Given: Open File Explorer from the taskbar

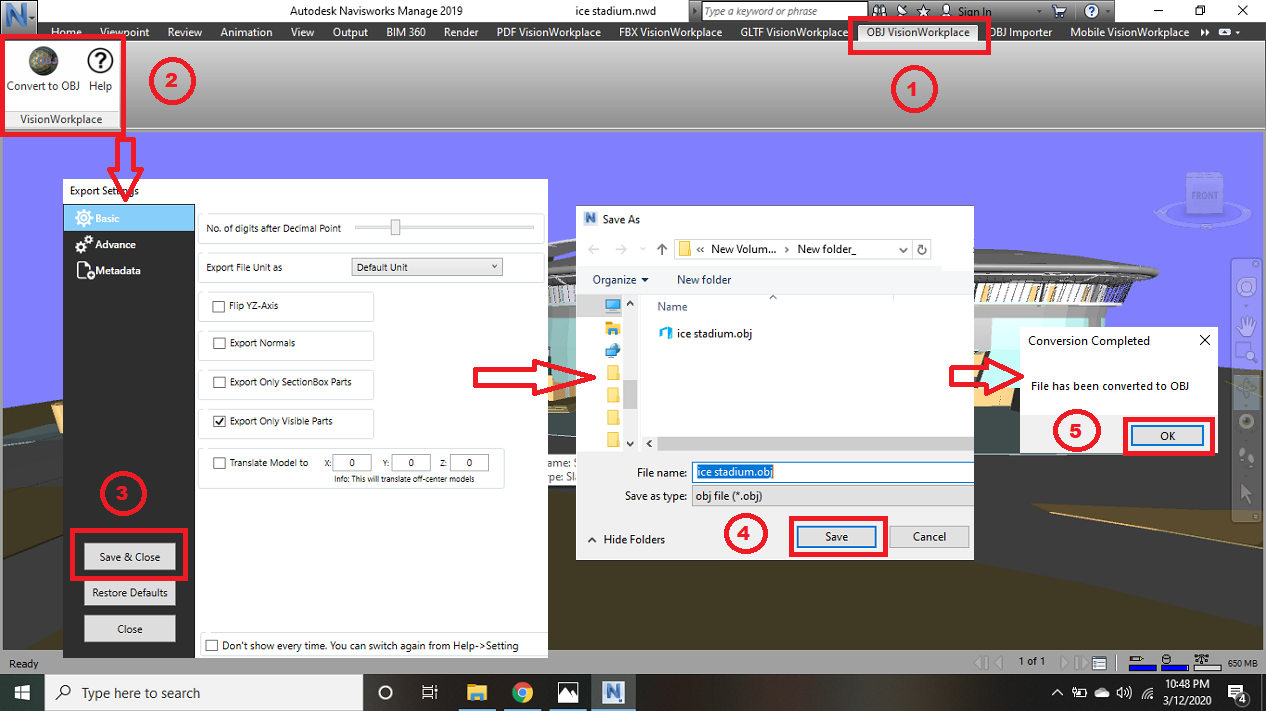Looking at the screenshot, I should [x=477, y=692].
